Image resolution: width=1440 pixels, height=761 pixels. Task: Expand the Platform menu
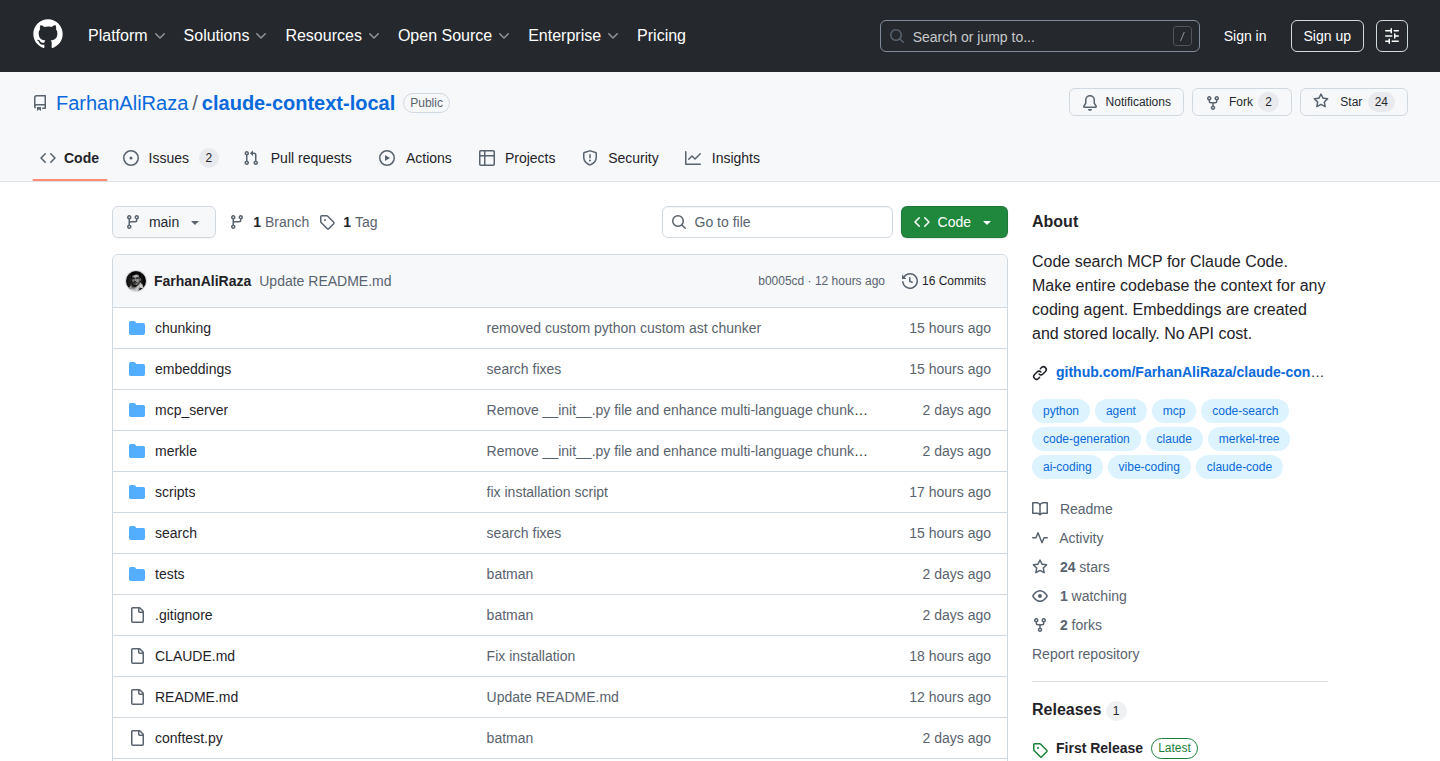click(126, 36)
